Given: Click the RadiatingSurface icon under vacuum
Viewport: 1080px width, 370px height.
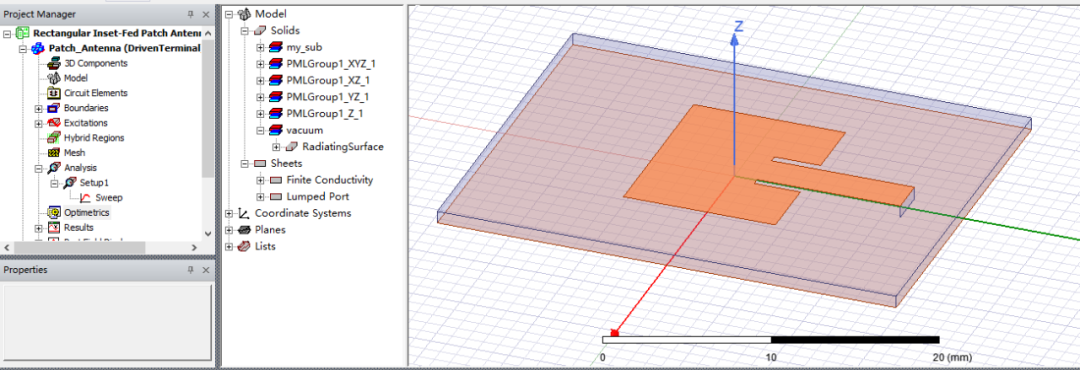Looking at the screenshot, I should (292, 147).
